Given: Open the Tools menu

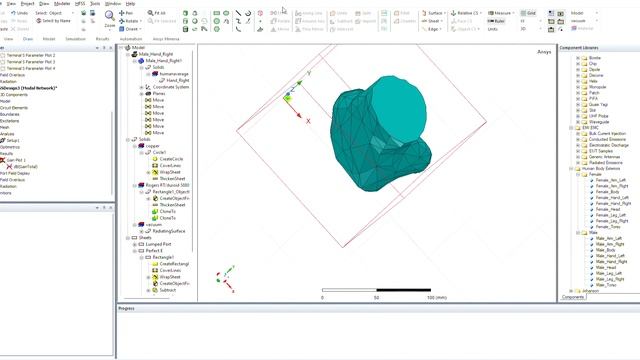Looking at the screenshot, I should (95, 4).
